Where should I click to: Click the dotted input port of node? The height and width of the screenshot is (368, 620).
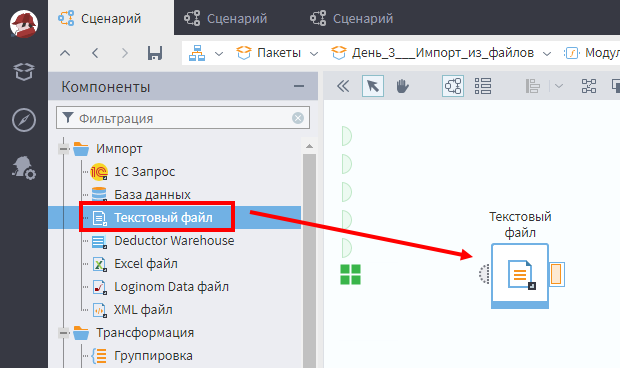484,274
